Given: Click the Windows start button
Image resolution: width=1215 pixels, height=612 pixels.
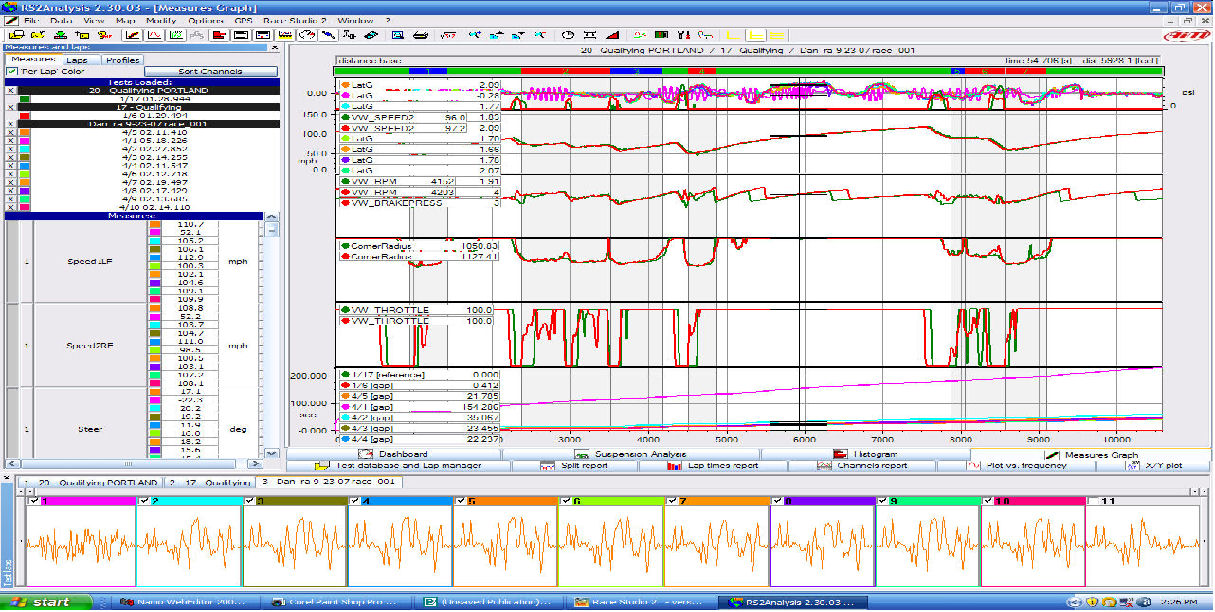Looking at the screenshot, I should [46, 602].
